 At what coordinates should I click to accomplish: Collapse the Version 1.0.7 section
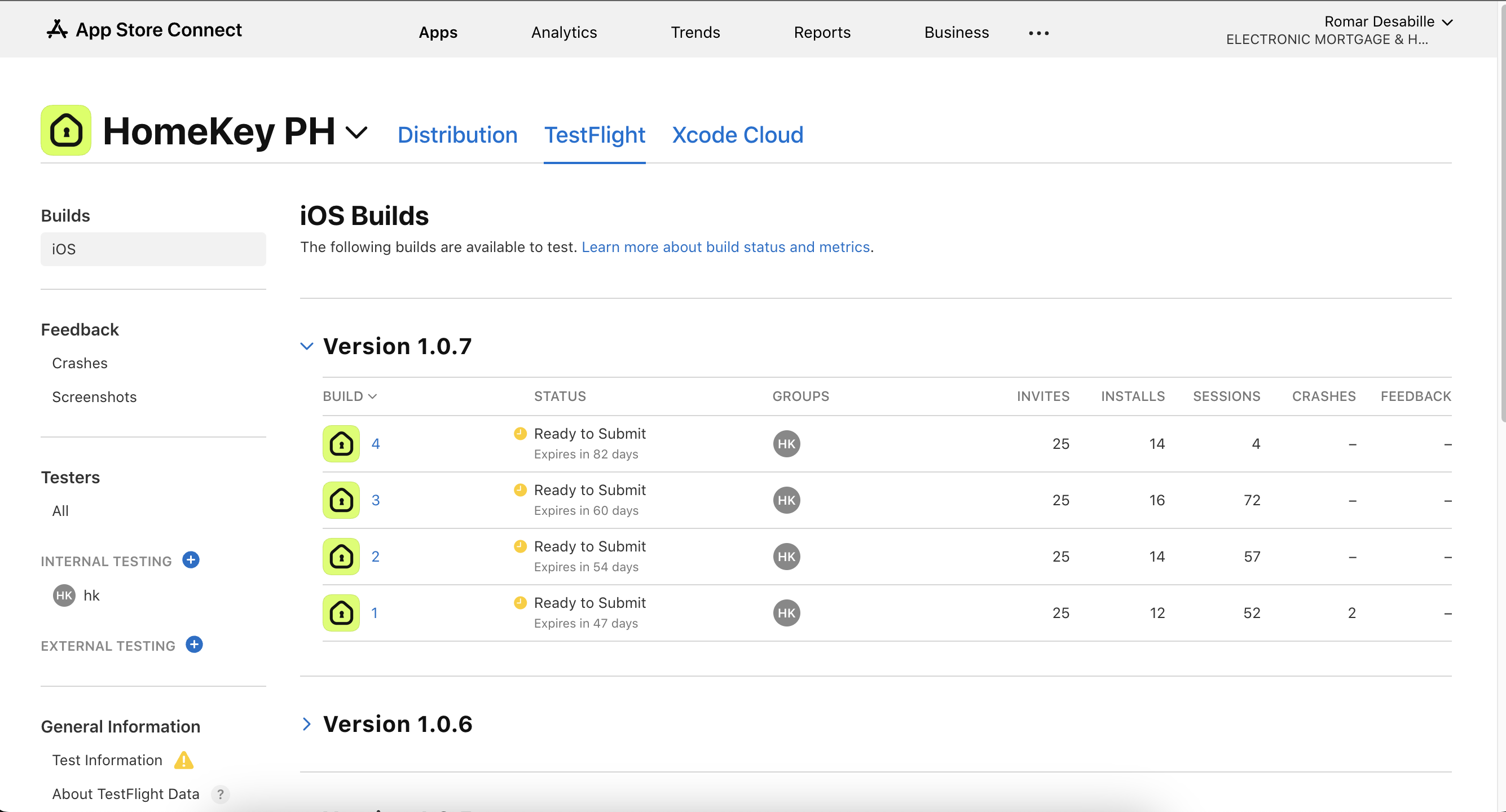coord(307,346)
